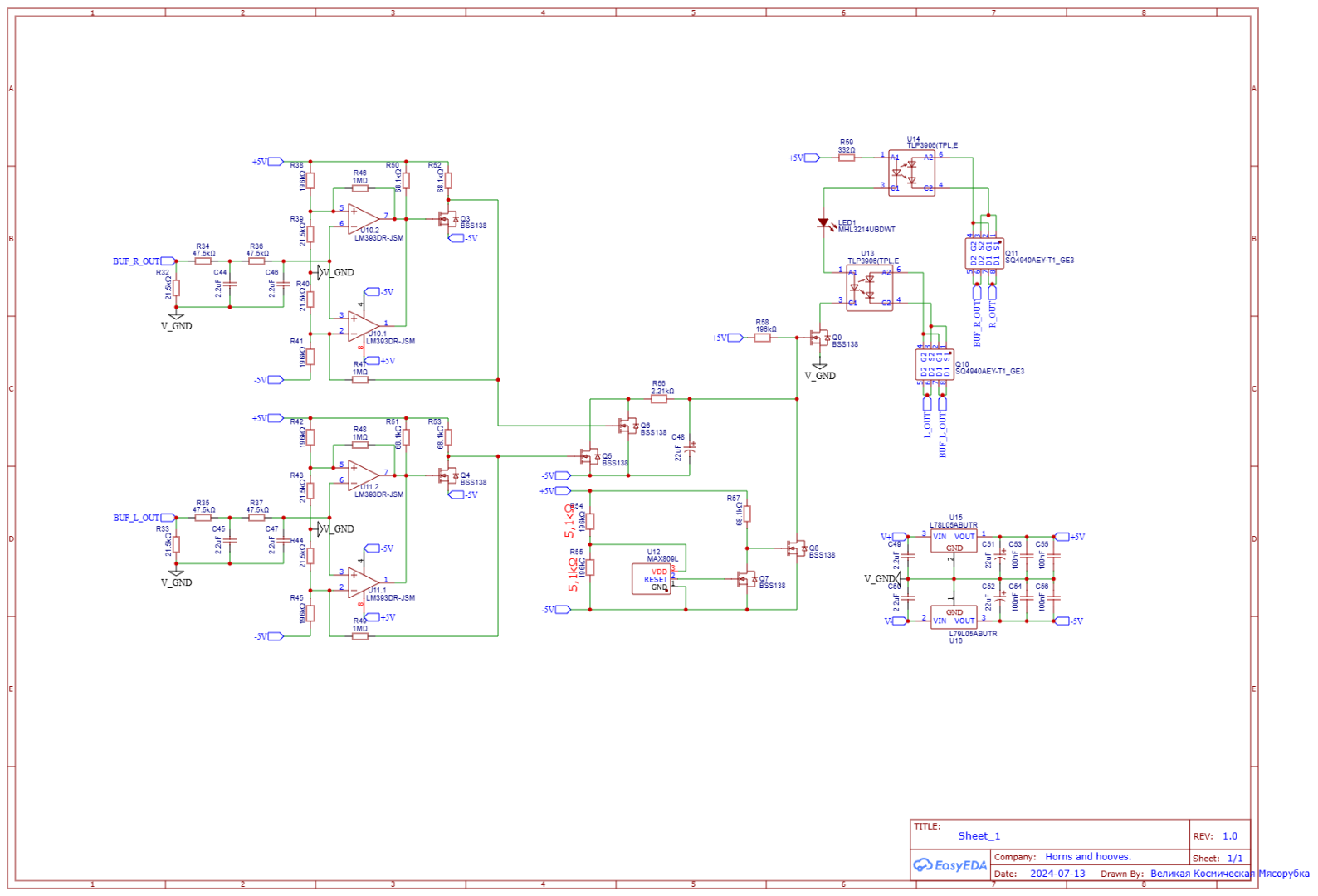Select the Q11 SQ4940AEY MOSFET package
Viewport: 1318px width, 896px height.
click(x=984, y=253)
